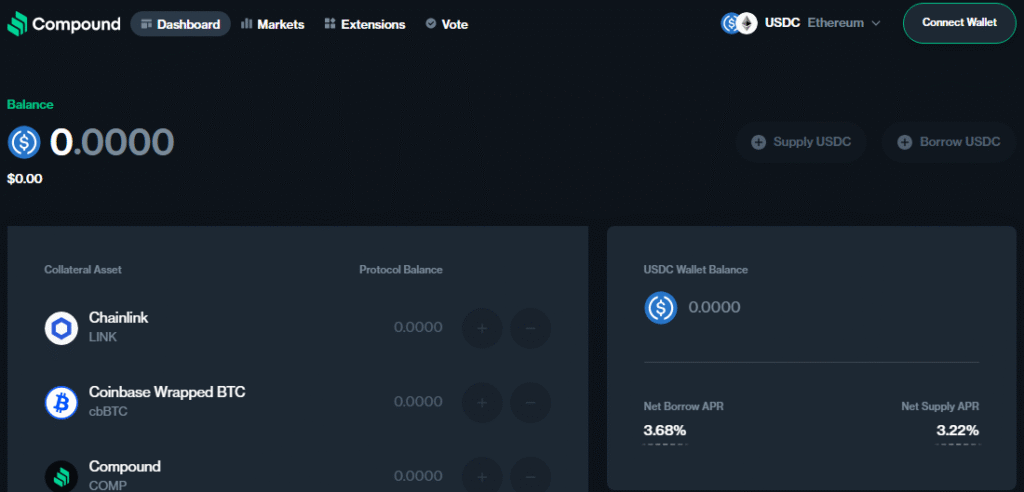The image size is (1024, 492).
Task: Click the Collateral Asset column header
Action: 83,270
